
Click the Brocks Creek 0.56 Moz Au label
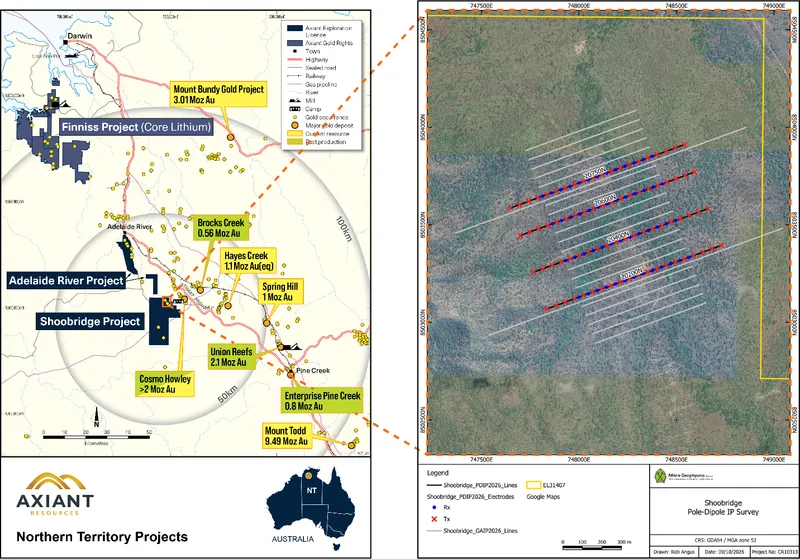coord(221,228)
